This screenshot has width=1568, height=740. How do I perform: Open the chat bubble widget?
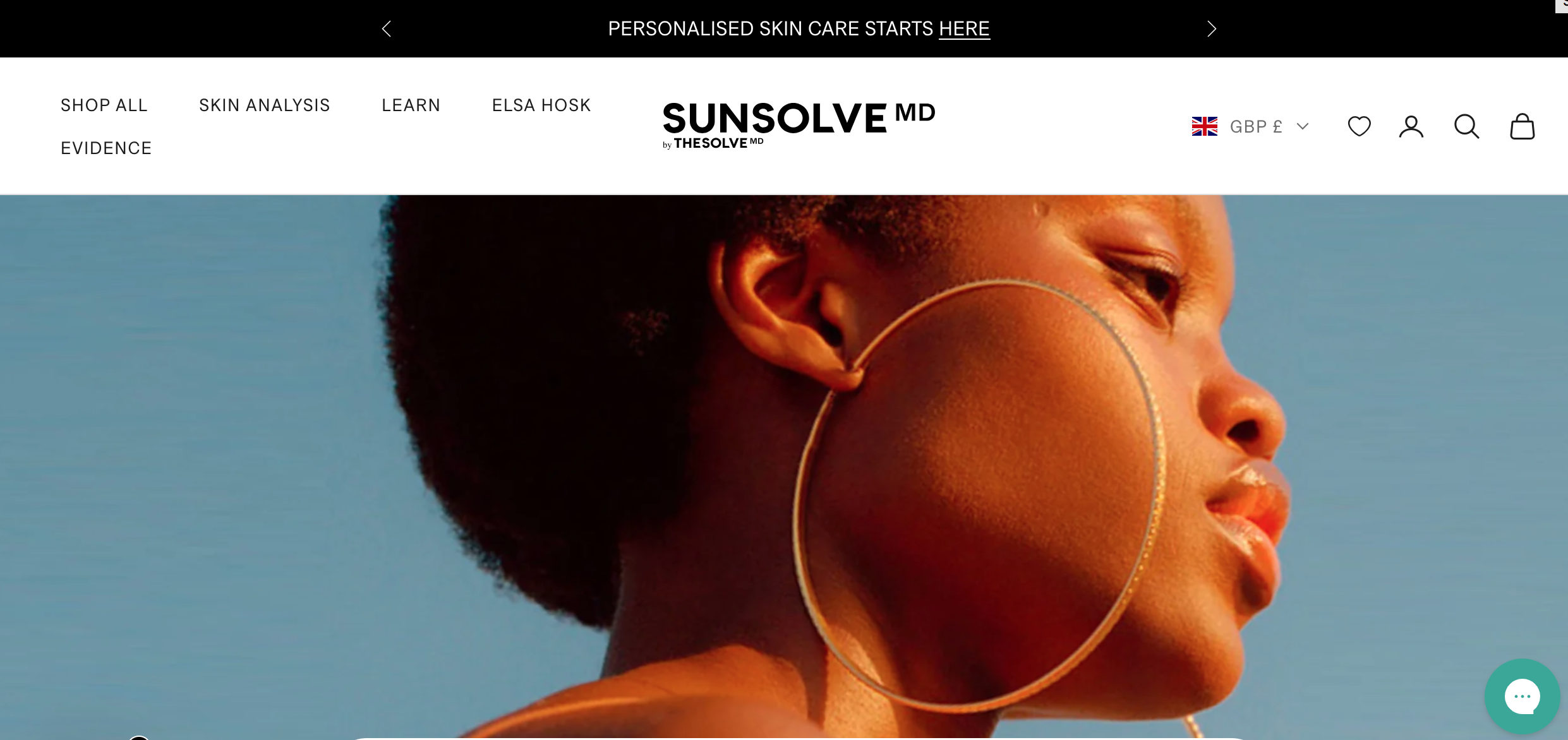(x=1522, y=696)
